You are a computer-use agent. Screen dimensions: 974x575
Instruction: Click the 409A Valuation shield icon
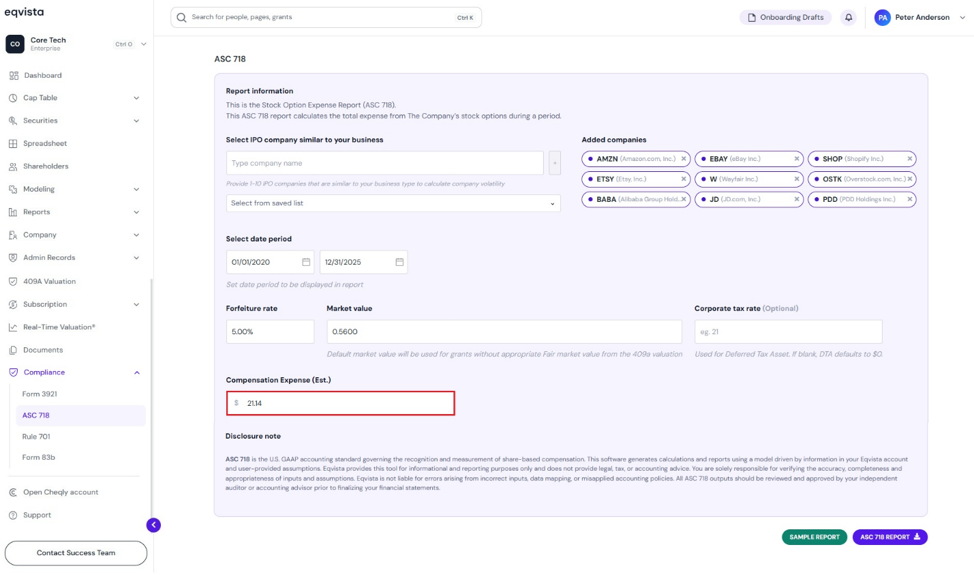coord(13,281)
